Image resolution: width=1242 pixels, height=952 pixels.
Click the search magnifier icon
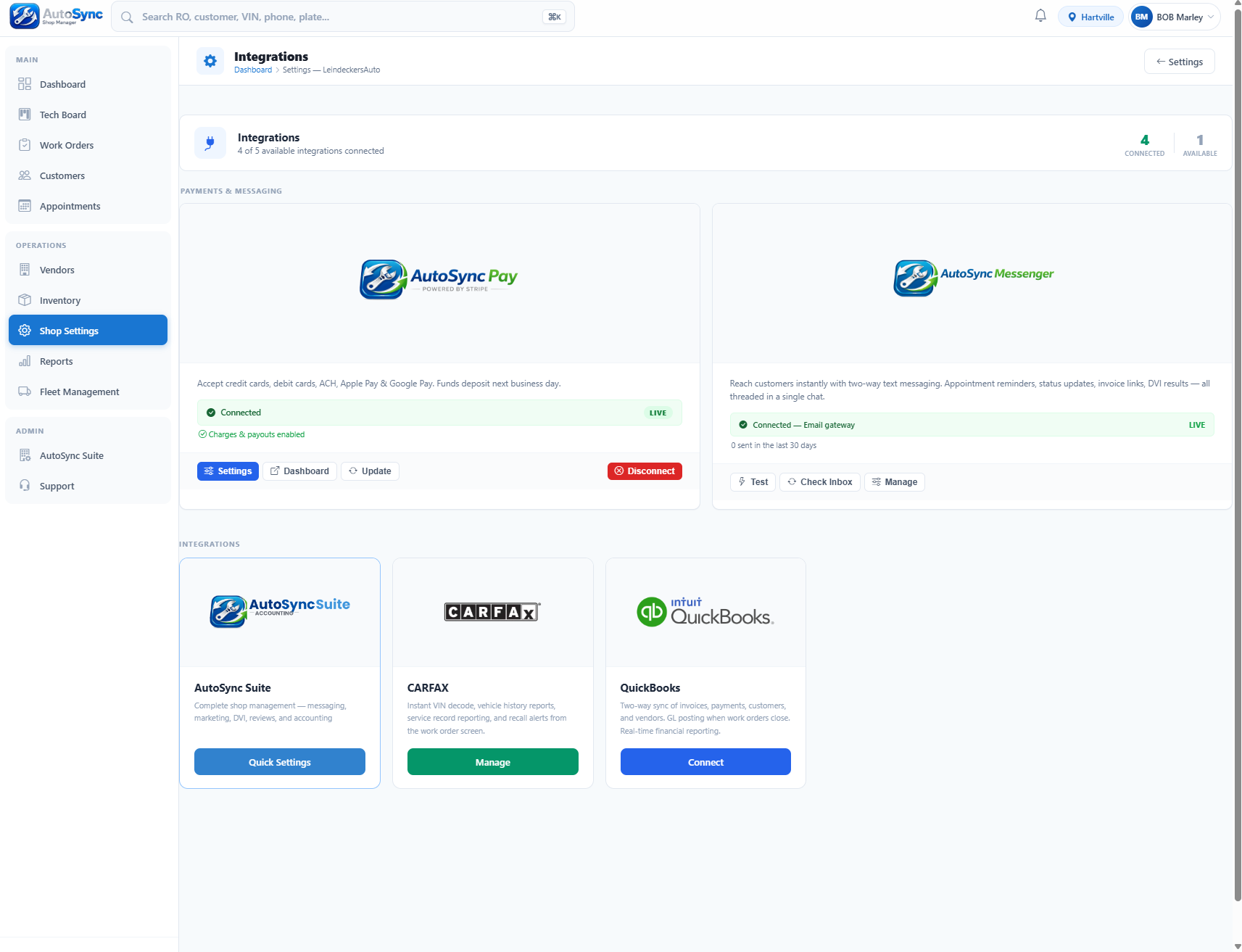coord(127,17)
